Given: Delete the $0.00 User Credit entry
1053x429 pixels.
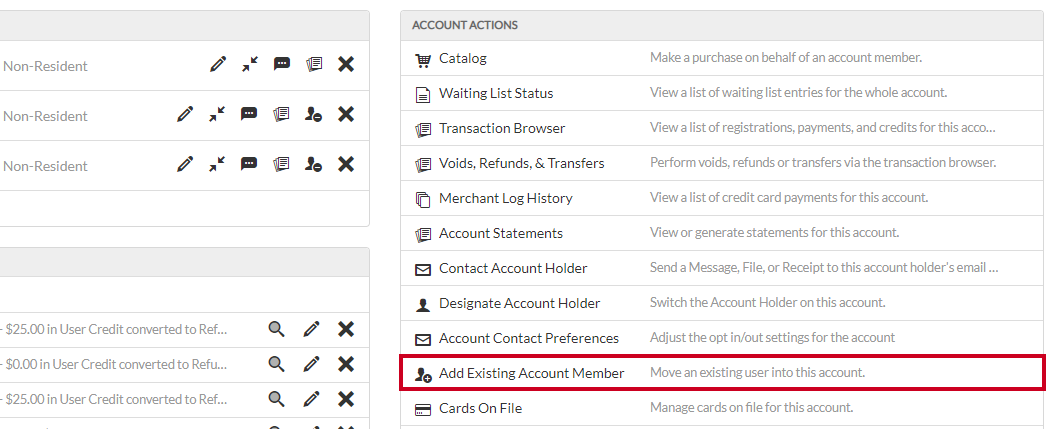Looking at the screenshot, I should pyautogui.click(x=346, y=364).
